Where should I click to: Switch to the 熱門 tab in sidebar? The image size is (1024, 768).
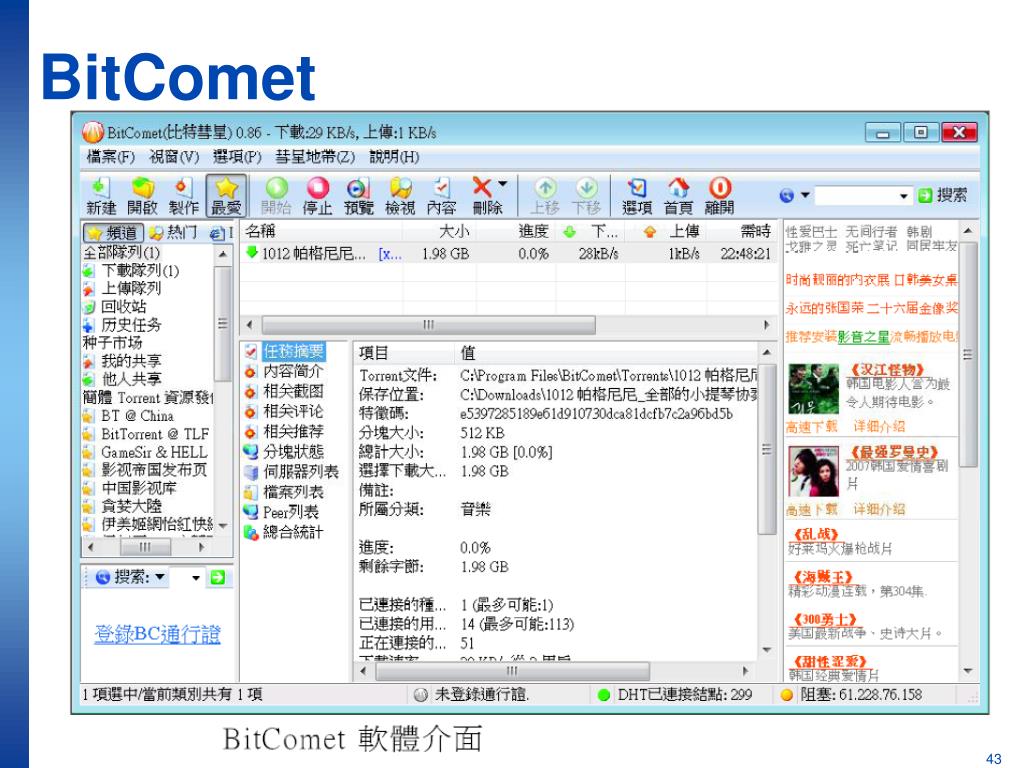click(x=173, y=232)
